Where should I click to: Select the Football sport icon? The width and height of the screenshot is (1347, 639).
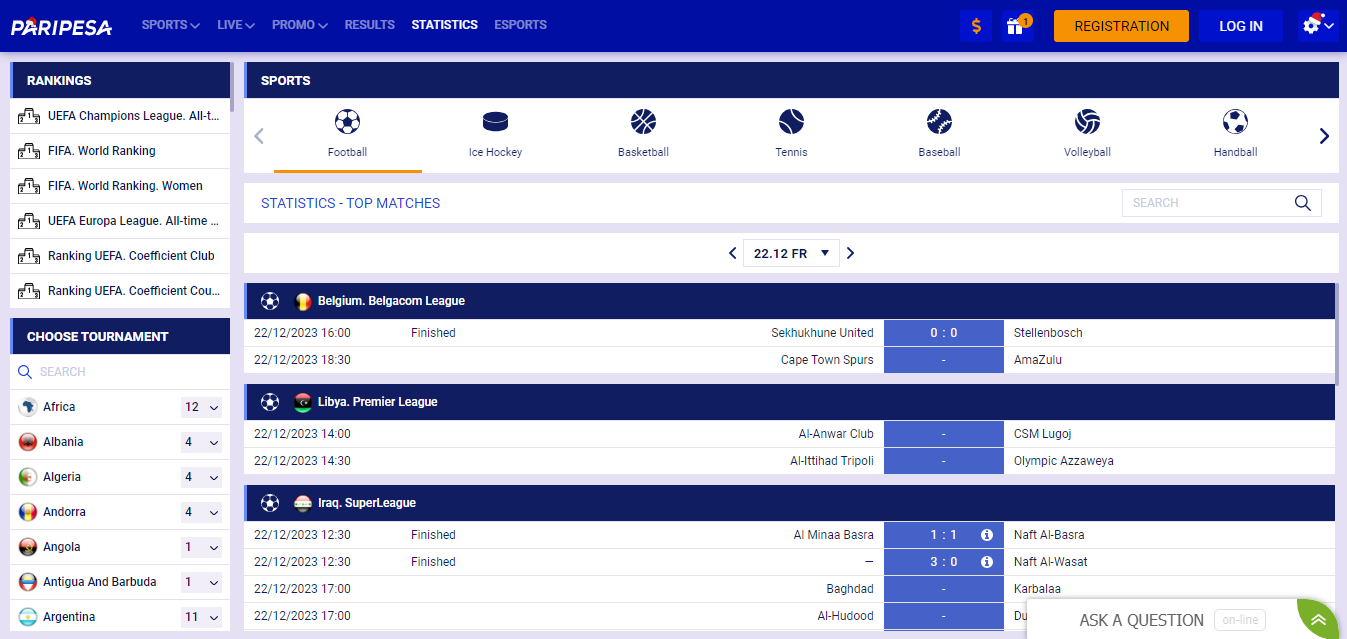coord(347,122)
